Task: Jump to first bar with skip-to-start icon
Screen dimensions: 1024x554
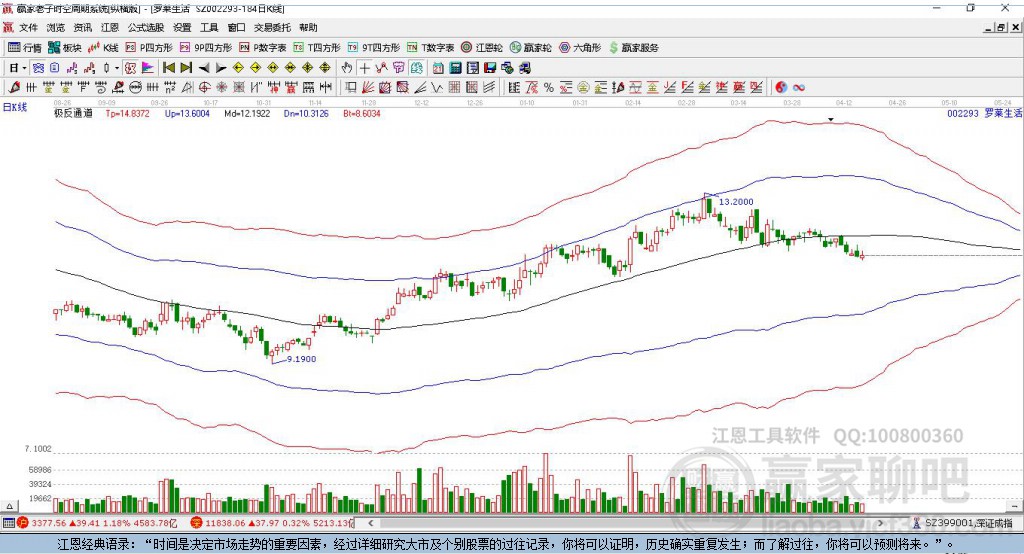Action: (x=168, y=67)
